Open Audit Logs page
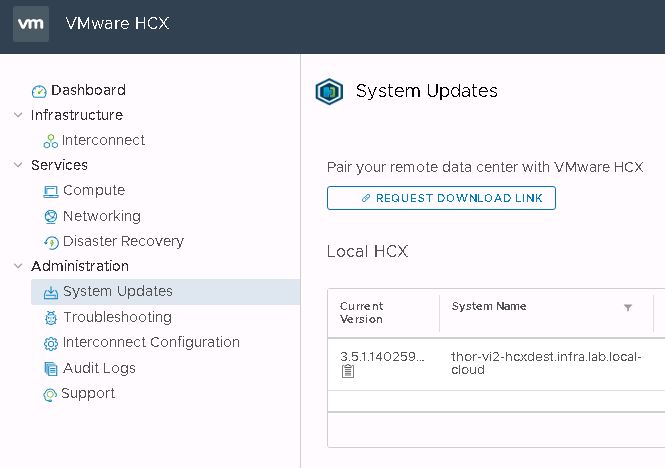665x468 pixels. click(99, 368)
